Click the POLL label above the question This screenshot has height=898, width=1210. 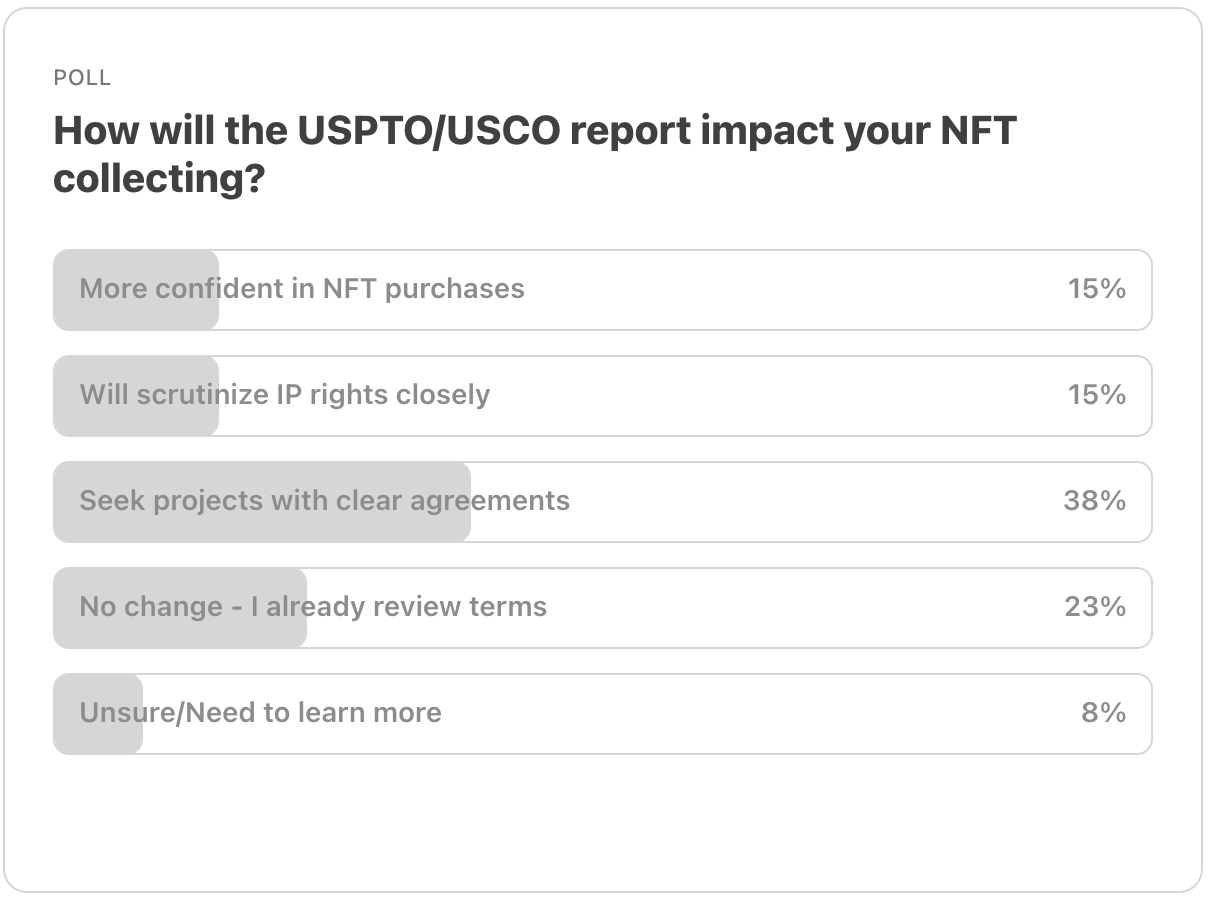(82, 78)
